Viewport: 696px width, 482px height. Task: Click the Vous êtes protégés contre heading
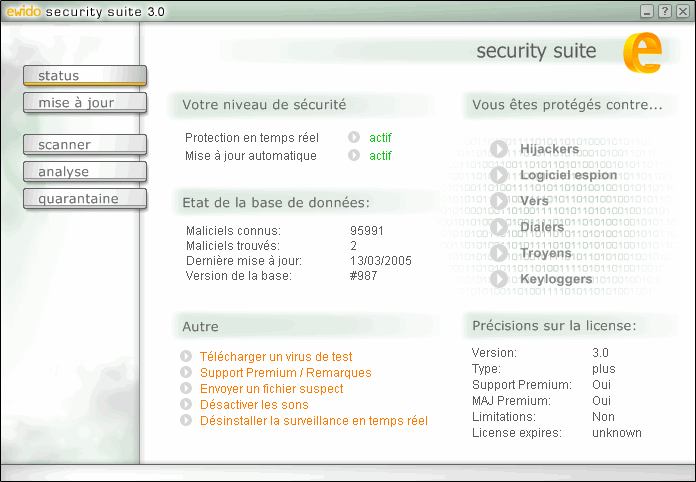(567, 105)
